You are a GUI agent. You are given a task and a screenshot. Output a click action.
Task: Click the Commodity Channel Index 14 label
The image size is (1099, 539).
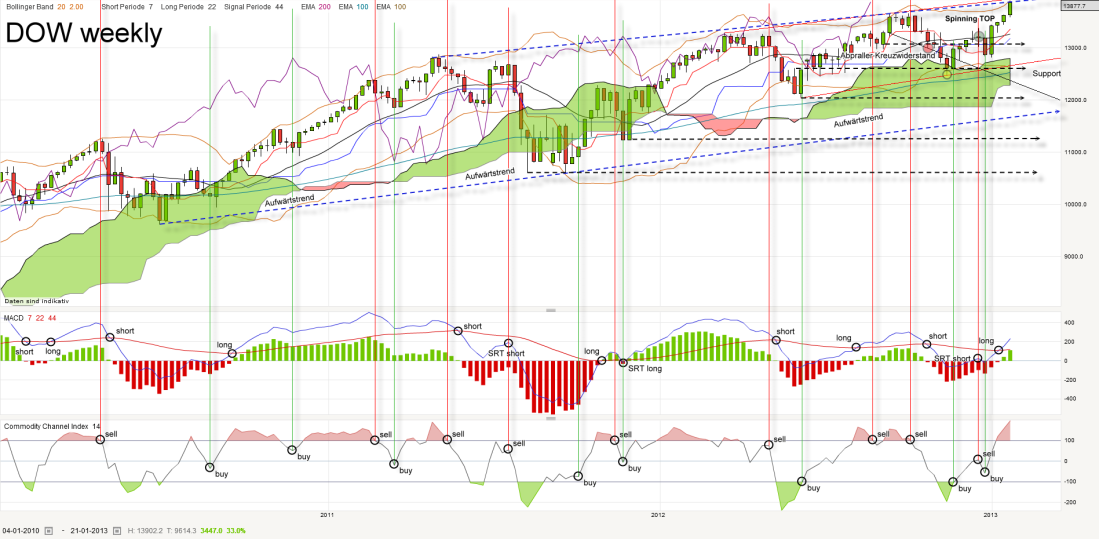(x=51, y=425)
